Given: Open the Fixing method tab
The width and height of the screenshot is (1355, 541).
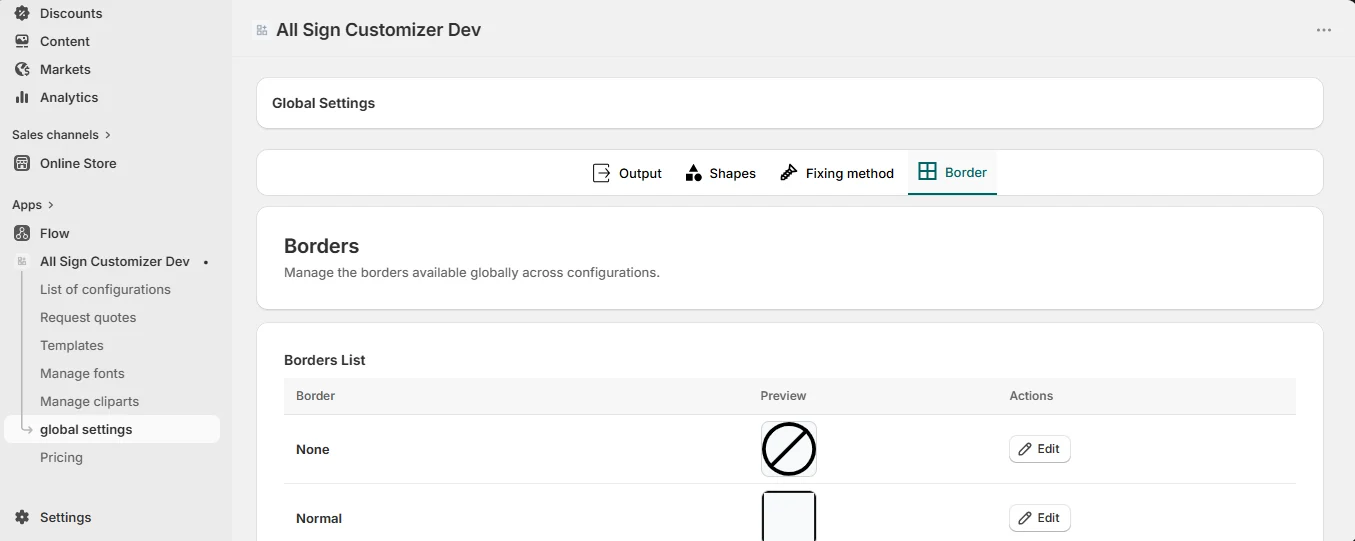Looking at the screenshot, I should click(x=836, y=173).
